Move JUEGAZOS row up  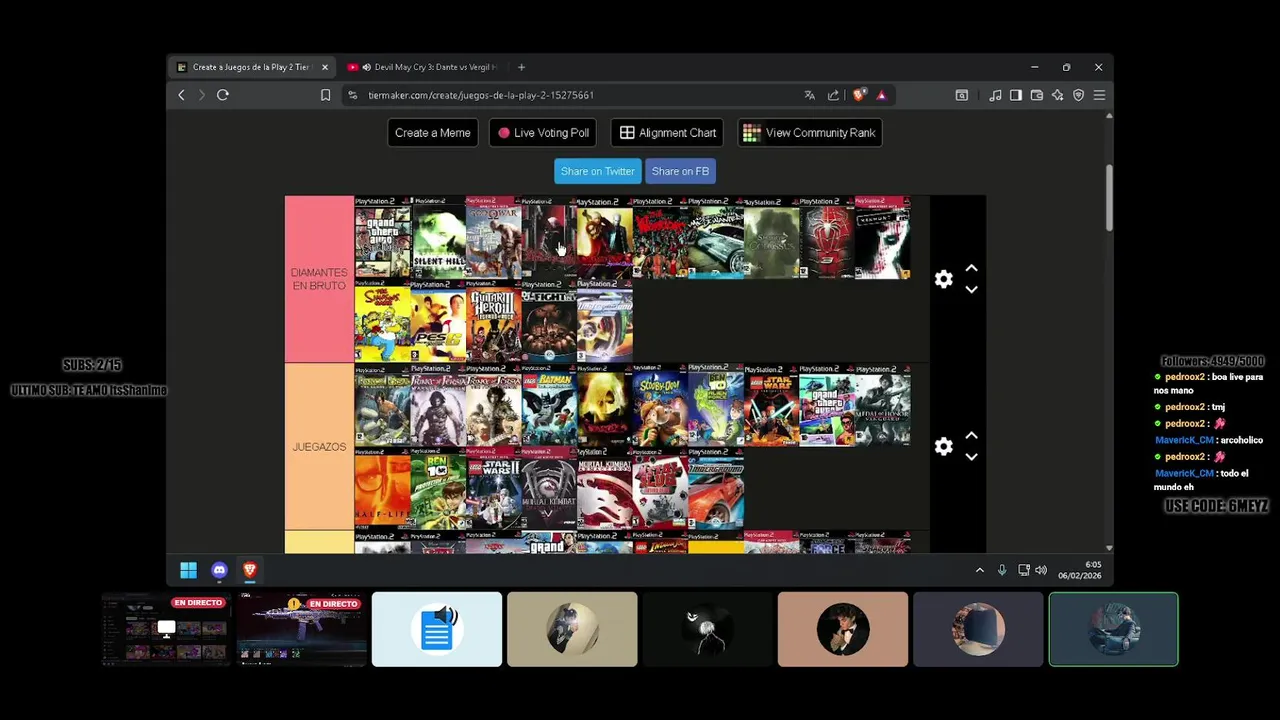pyautogui.click(x=971, y=435)
